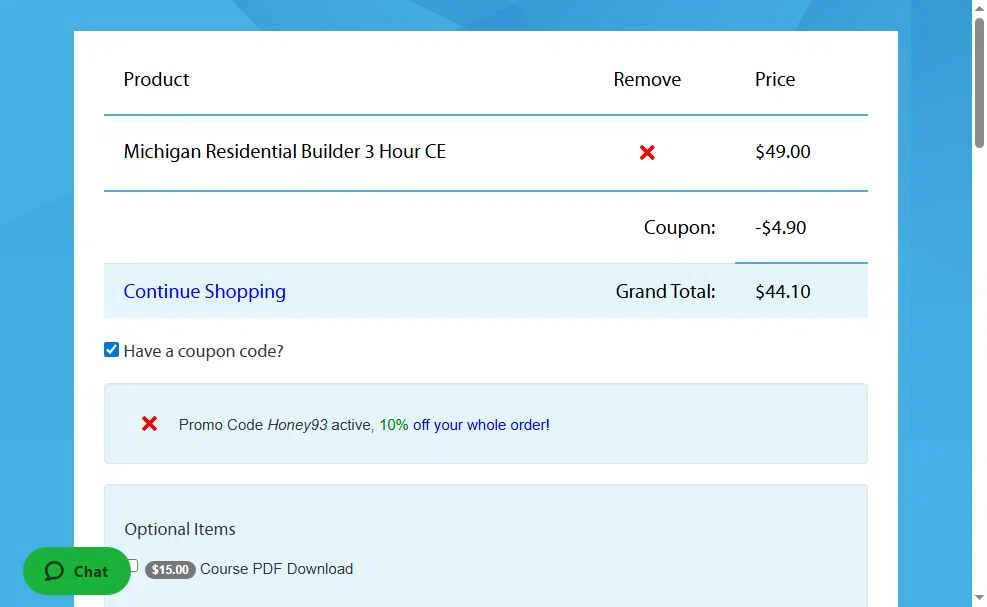
Task: Click the $15.00 price badge
Action: point(170,569)
